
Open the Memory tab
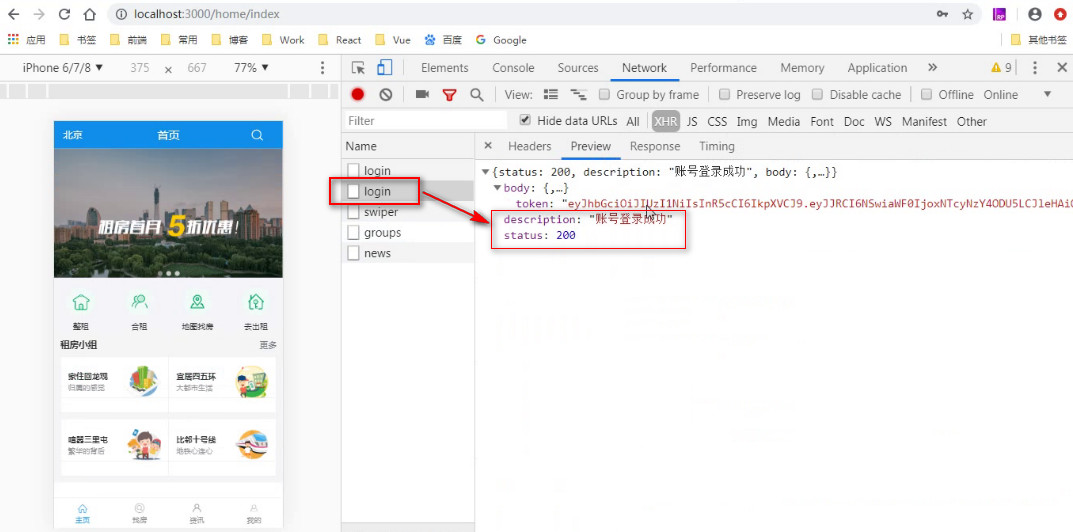(802, 68)
